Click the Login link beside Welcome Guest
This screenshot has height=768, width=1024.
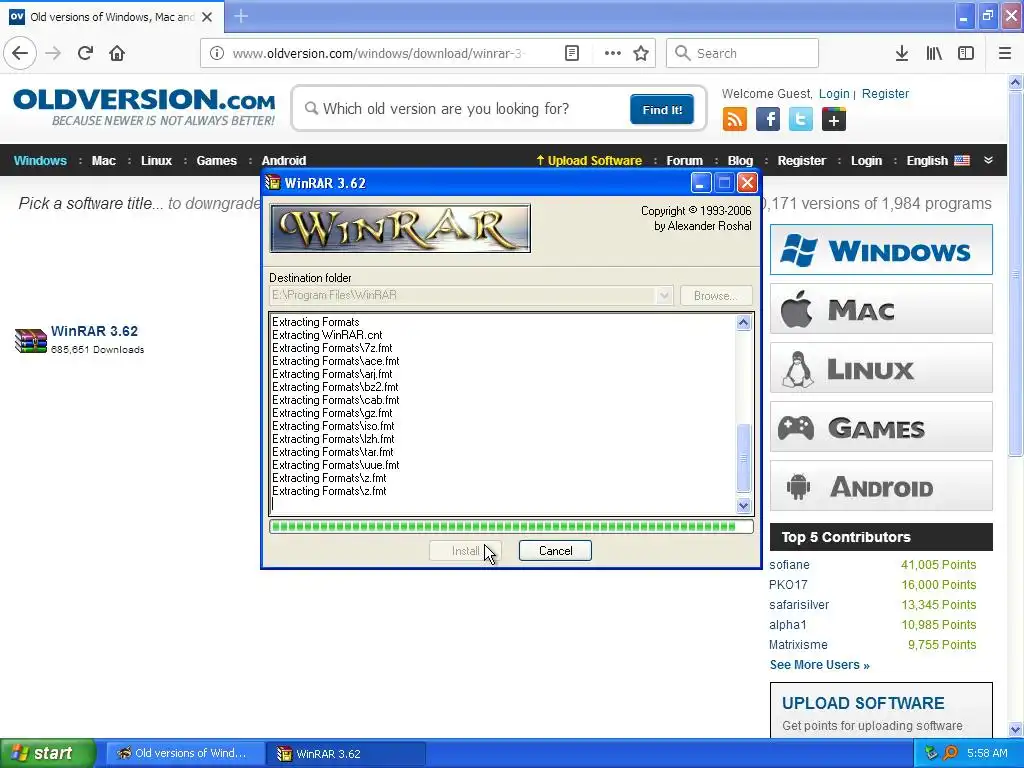coord(834,93)
